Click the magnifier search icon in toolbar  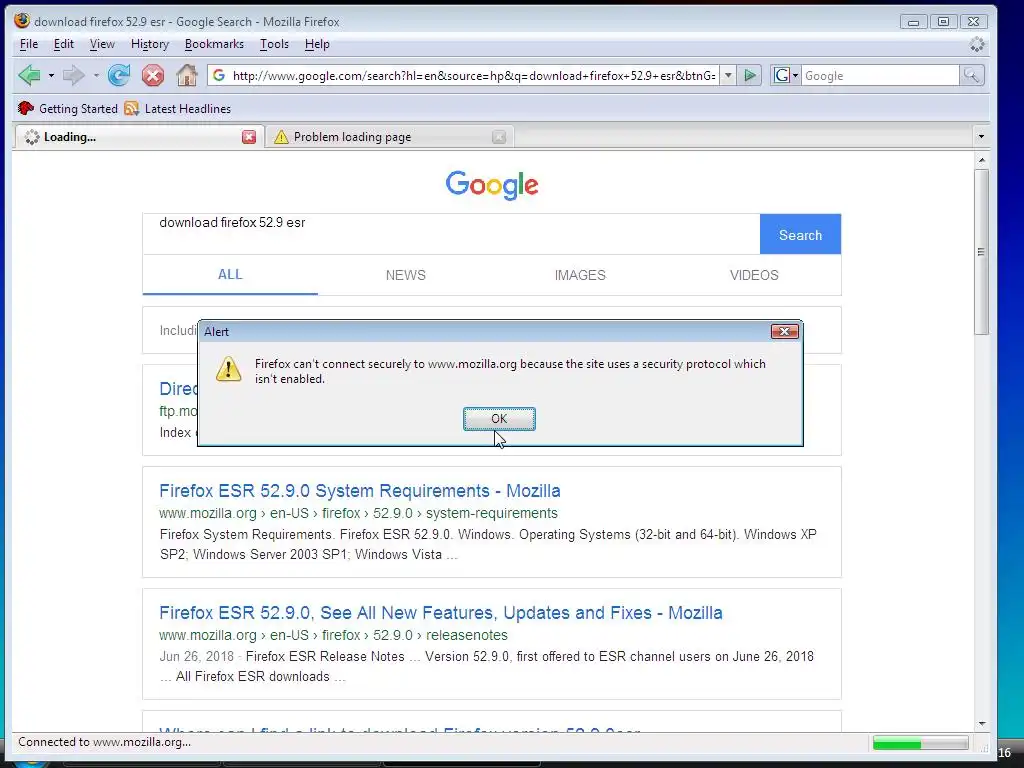click(972, 76)
